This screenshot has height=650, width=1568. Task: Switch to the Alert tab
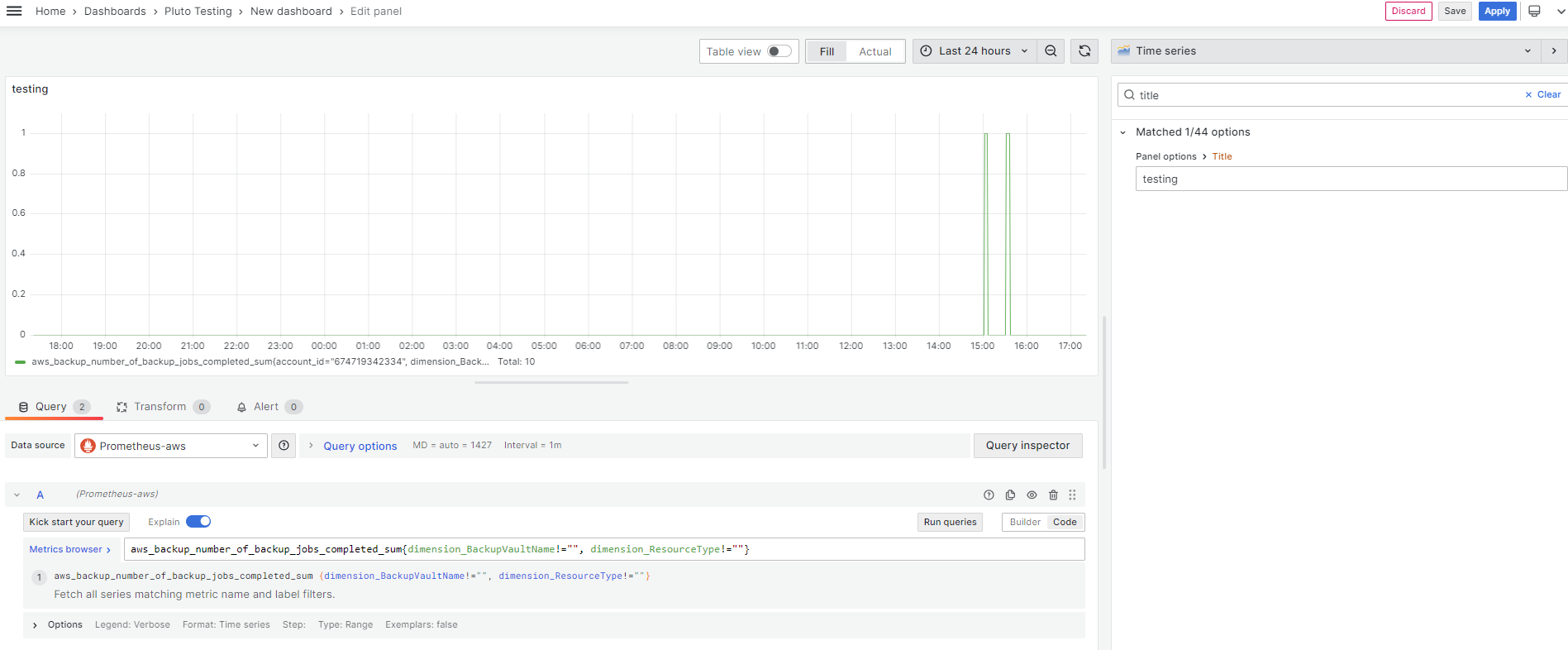click(269, 407)
